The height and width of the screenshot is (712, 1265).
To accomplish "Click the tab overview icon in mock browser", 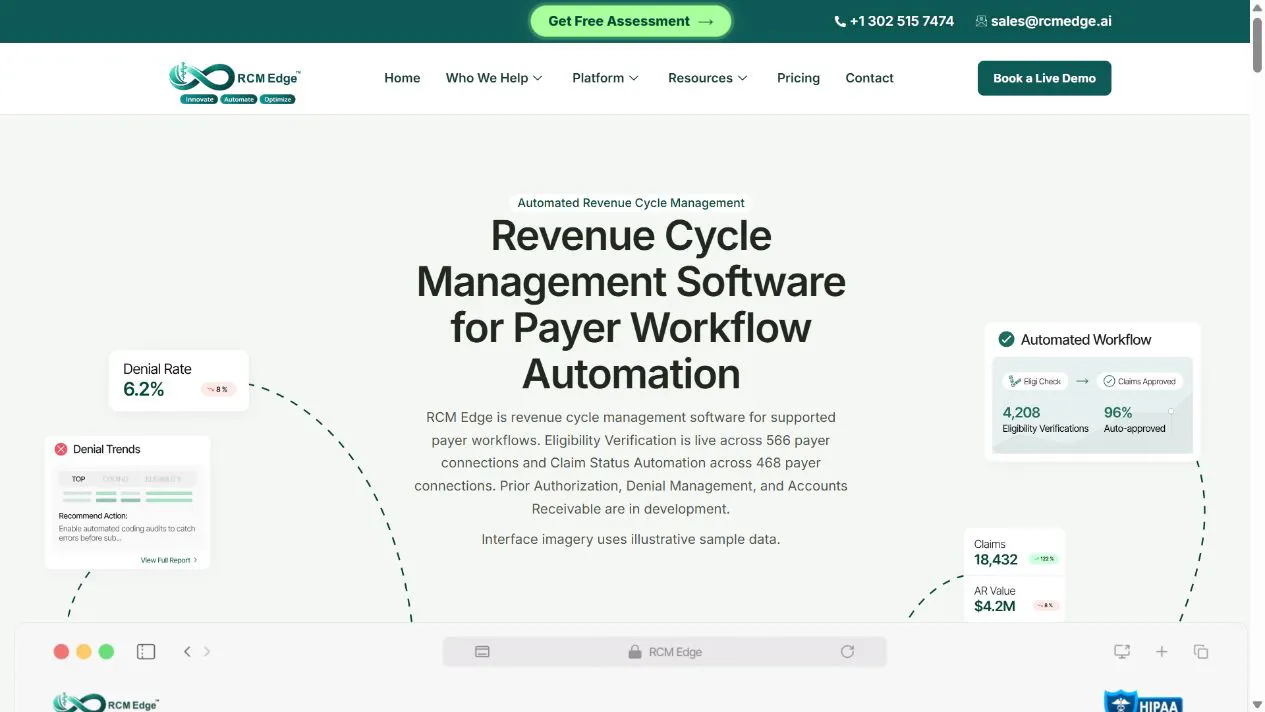I will click(1201, 652).
